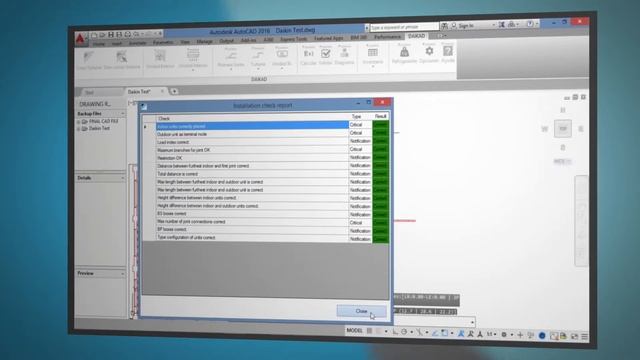Collapse the Details panel section
Viewport: 640px width, 360px height.
pyautogui.click(x=122, y=178)
